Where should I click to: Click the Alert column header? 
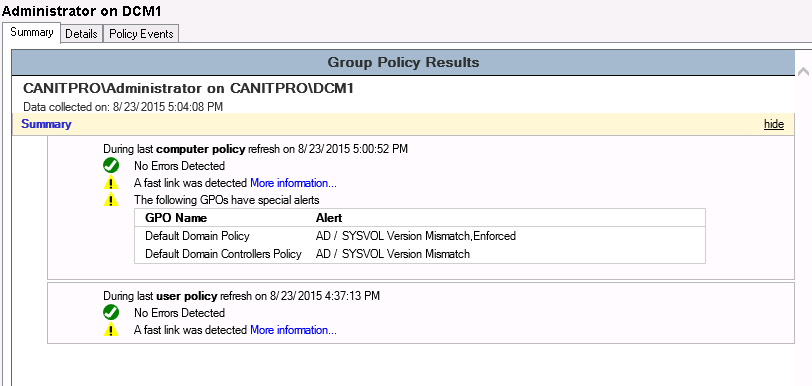coord(329,218)
